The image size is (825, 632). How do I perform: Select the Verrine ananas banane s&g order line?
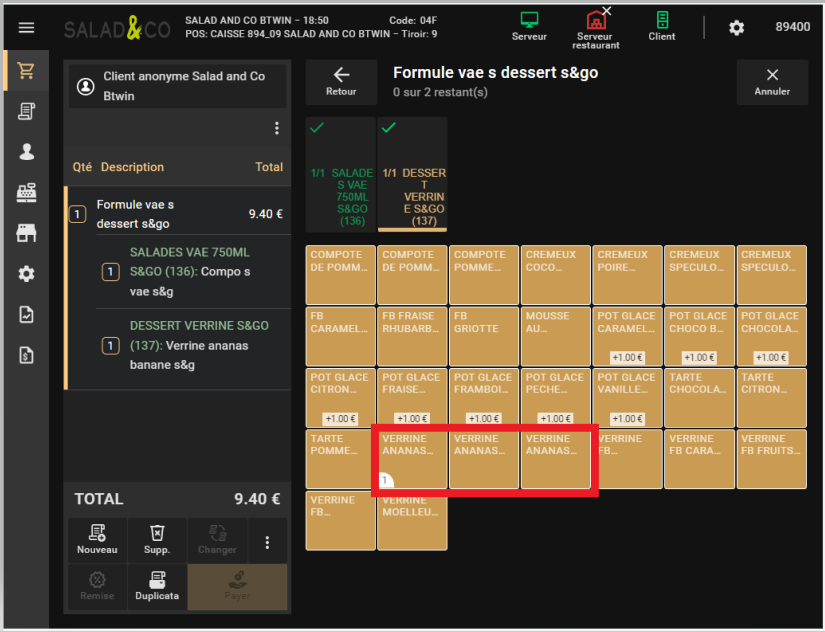(194, 345)
